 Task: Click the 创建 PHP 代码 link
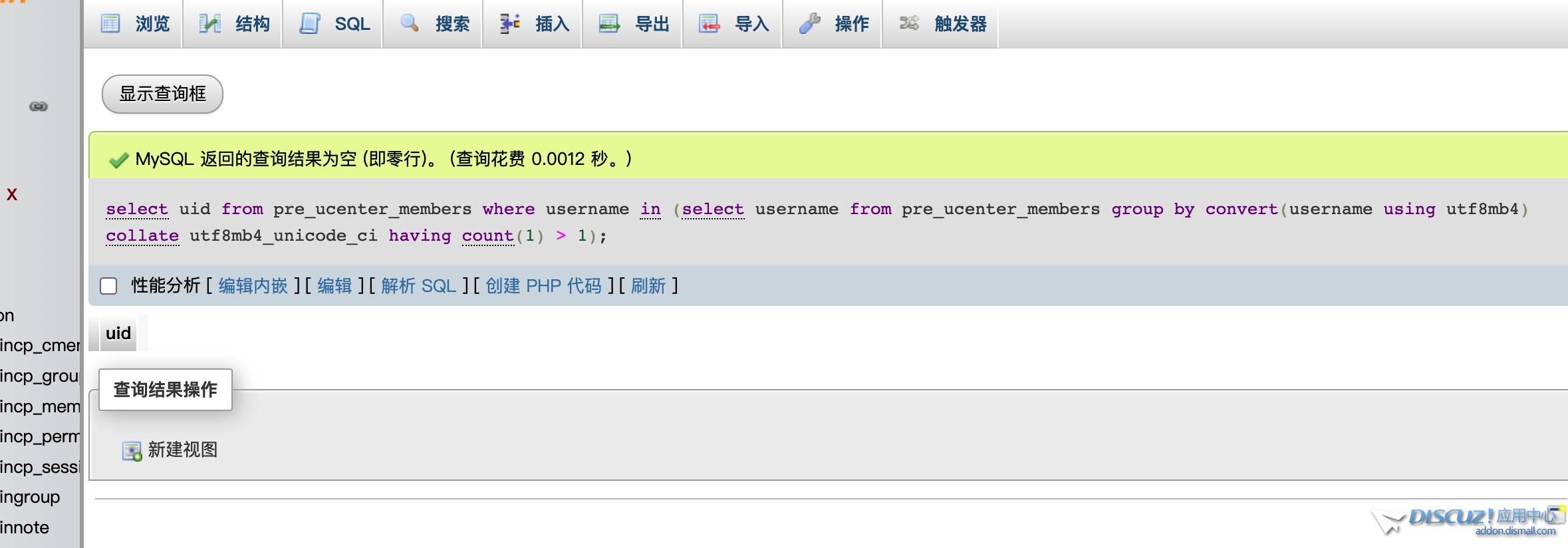[x=543, y=286]
